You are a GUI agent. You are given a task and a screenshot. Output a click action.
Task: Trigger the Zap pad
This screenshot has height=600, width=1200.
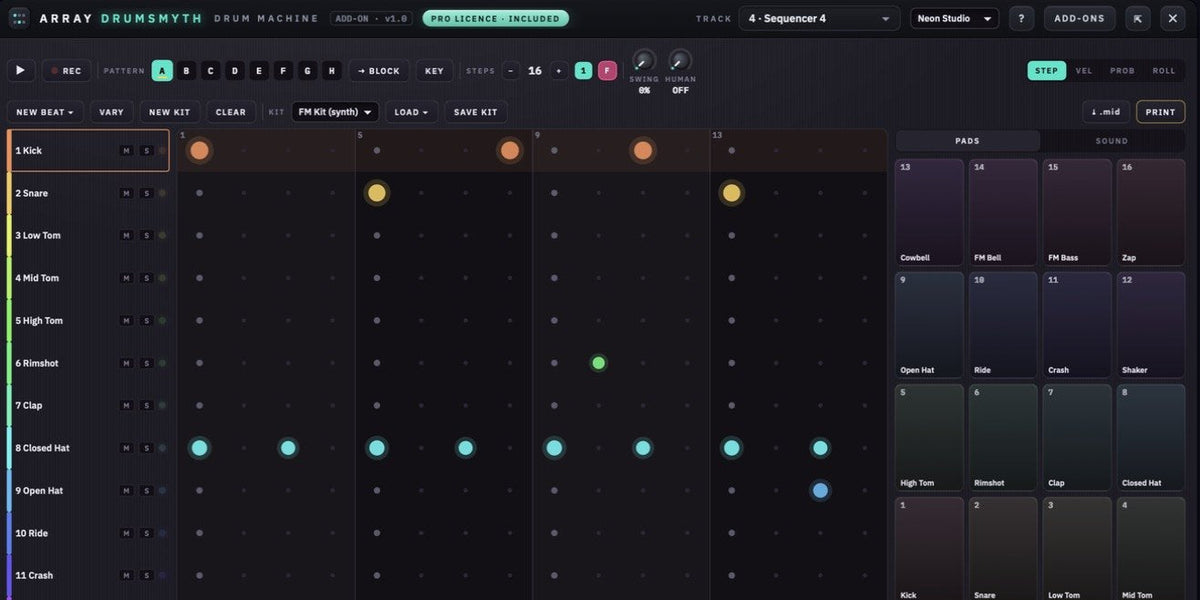(x=1151, y=213)
